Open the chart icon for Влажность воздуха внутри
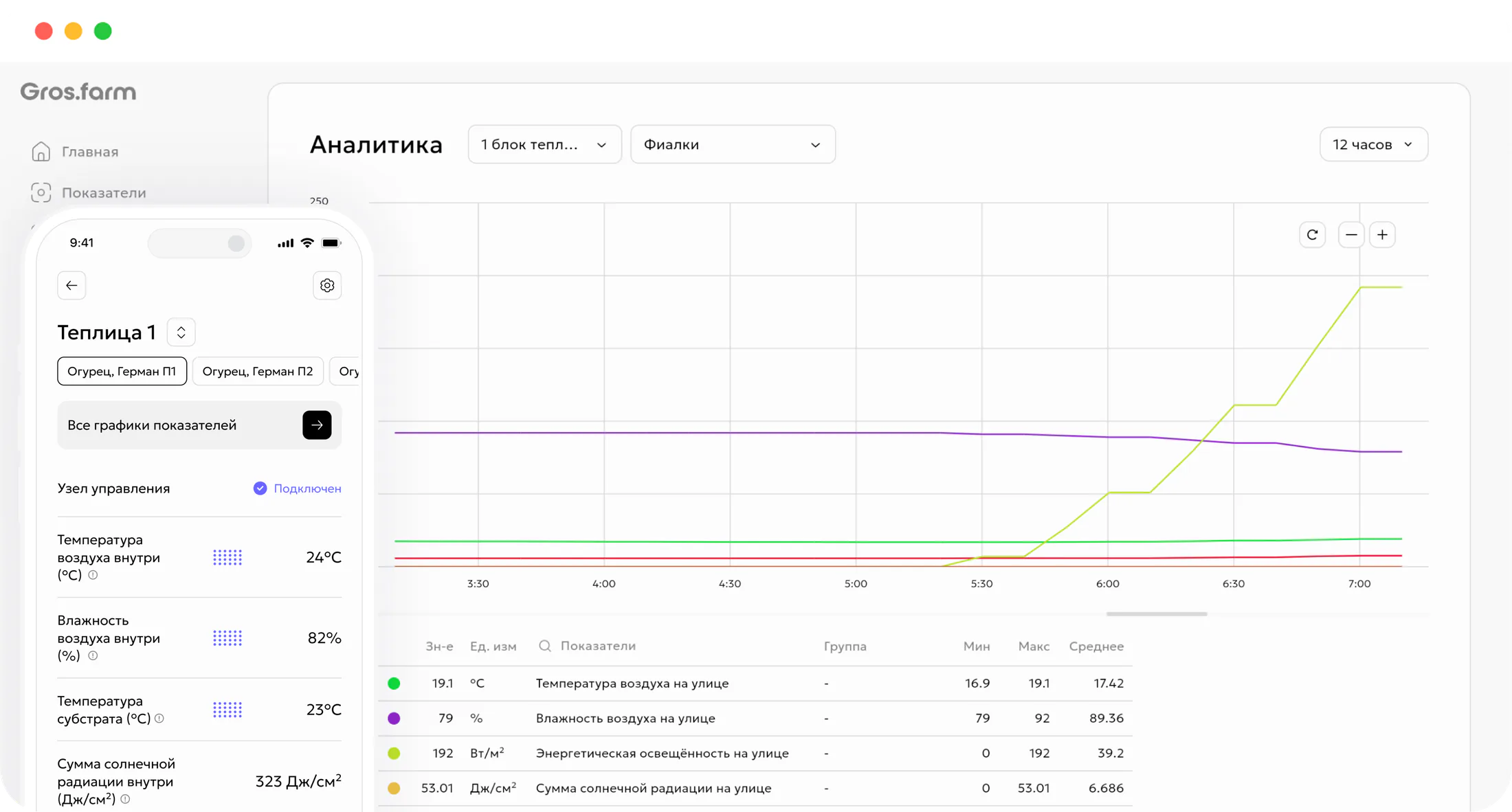This screenshot has height=812, width=1512. [x=227, y=638]
